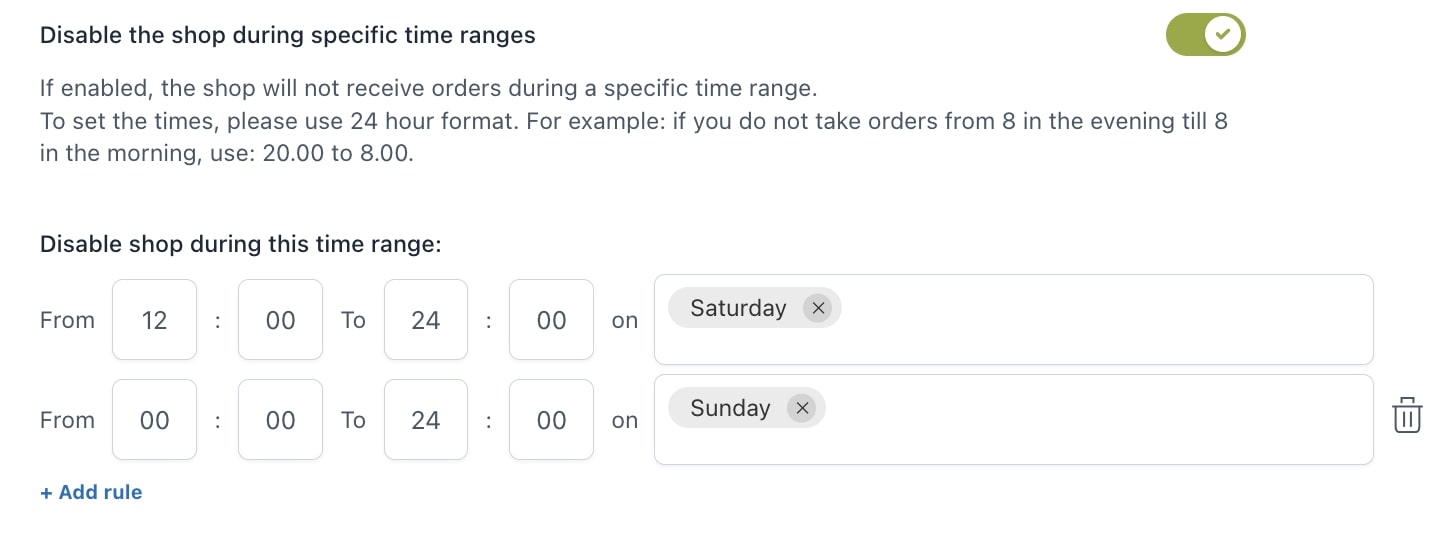
Task: Select the Sunday rule To minutes field
Action: coord(551,420)
